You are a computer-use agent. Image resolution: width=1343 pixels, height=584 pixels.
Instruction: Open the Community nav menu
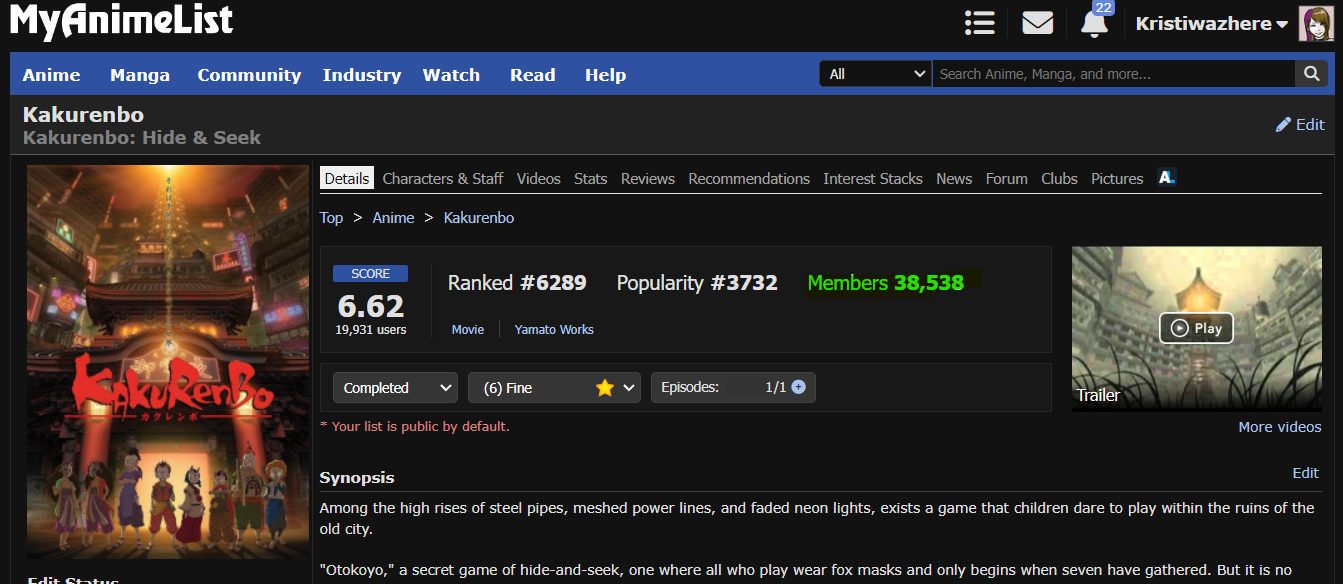point(249,75)
